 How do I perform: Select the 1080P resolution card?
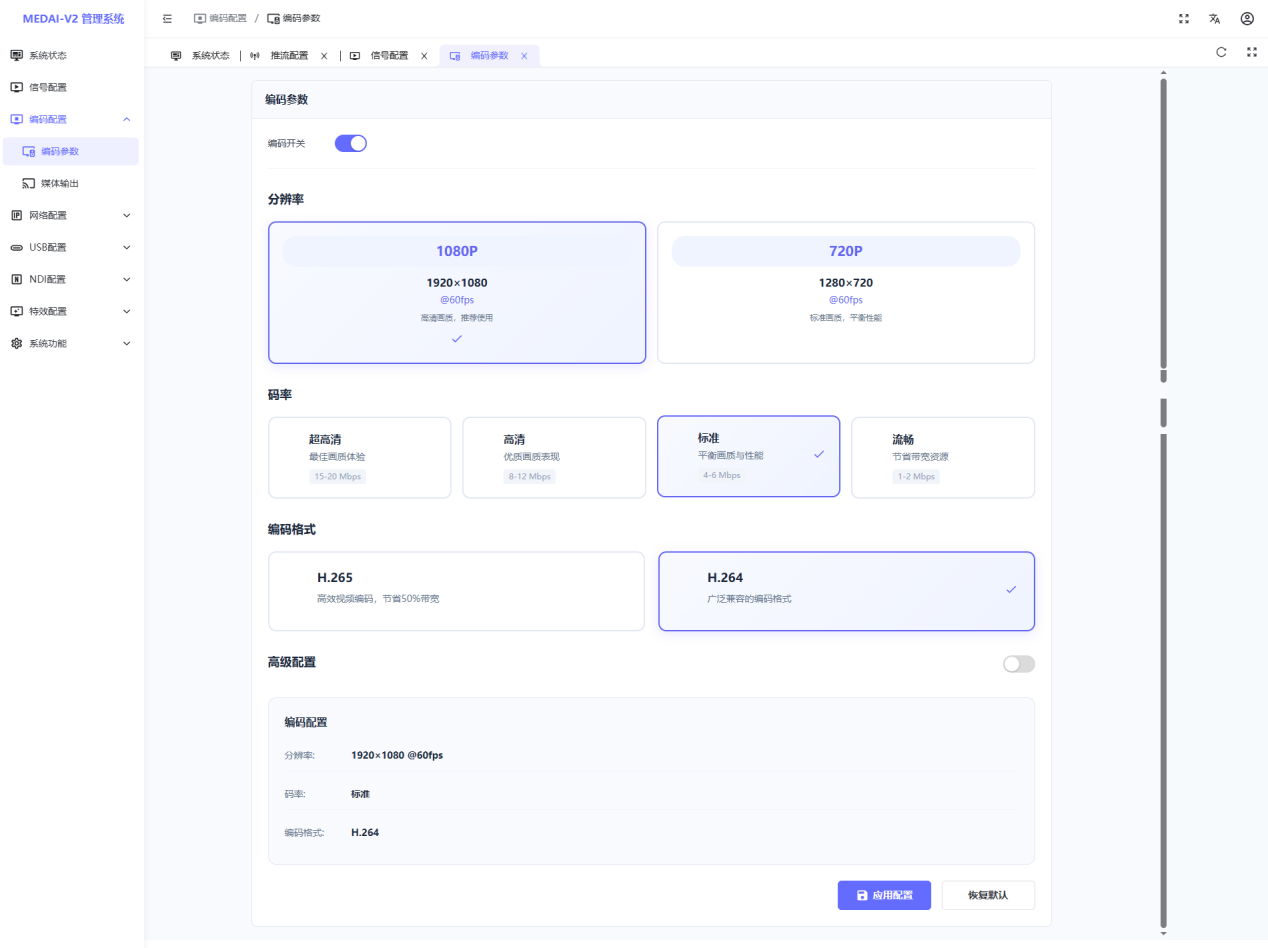[457, 292]
